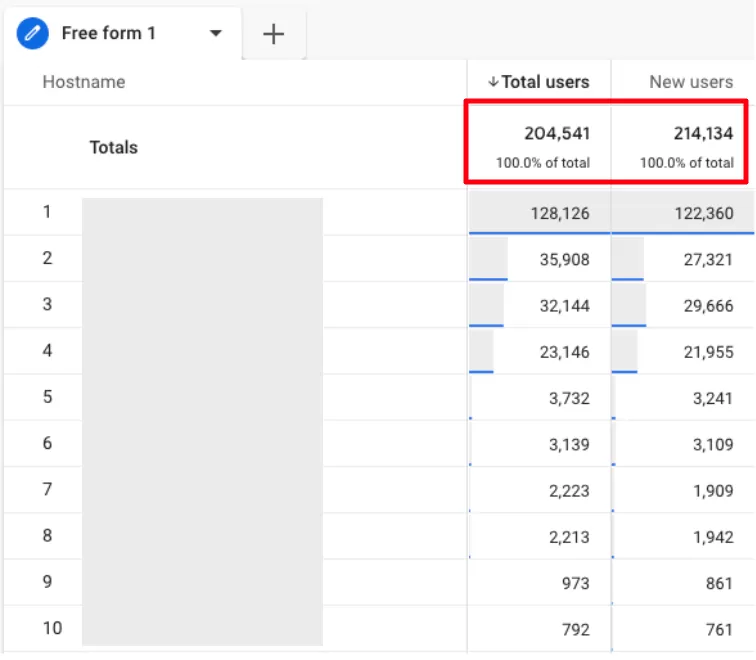The height and width of the screenshot is (660, 756).
Task: Click the 100.0% of total under 214,134
Action: pos(687,163)
